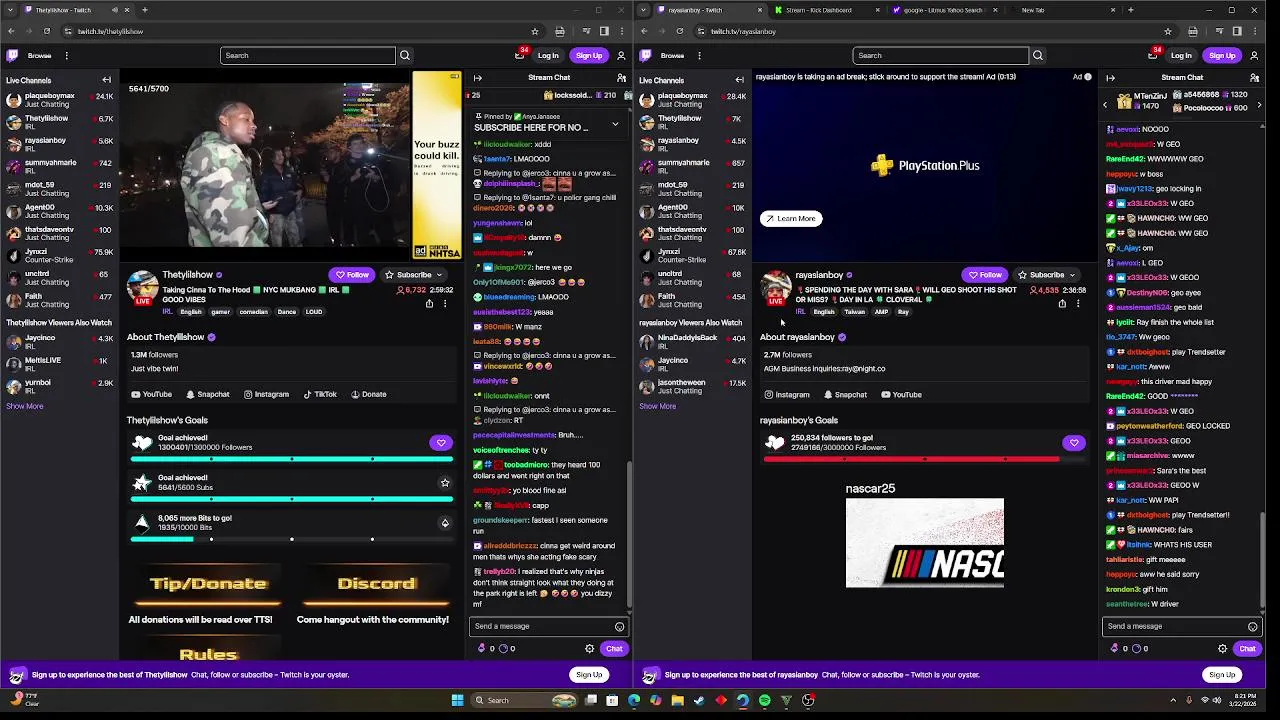This screenshot has width=1280, height=720.
Task: Toggle the heart on rayasianboy's 3000000 Followers goal
Action: coord(1074,443)
